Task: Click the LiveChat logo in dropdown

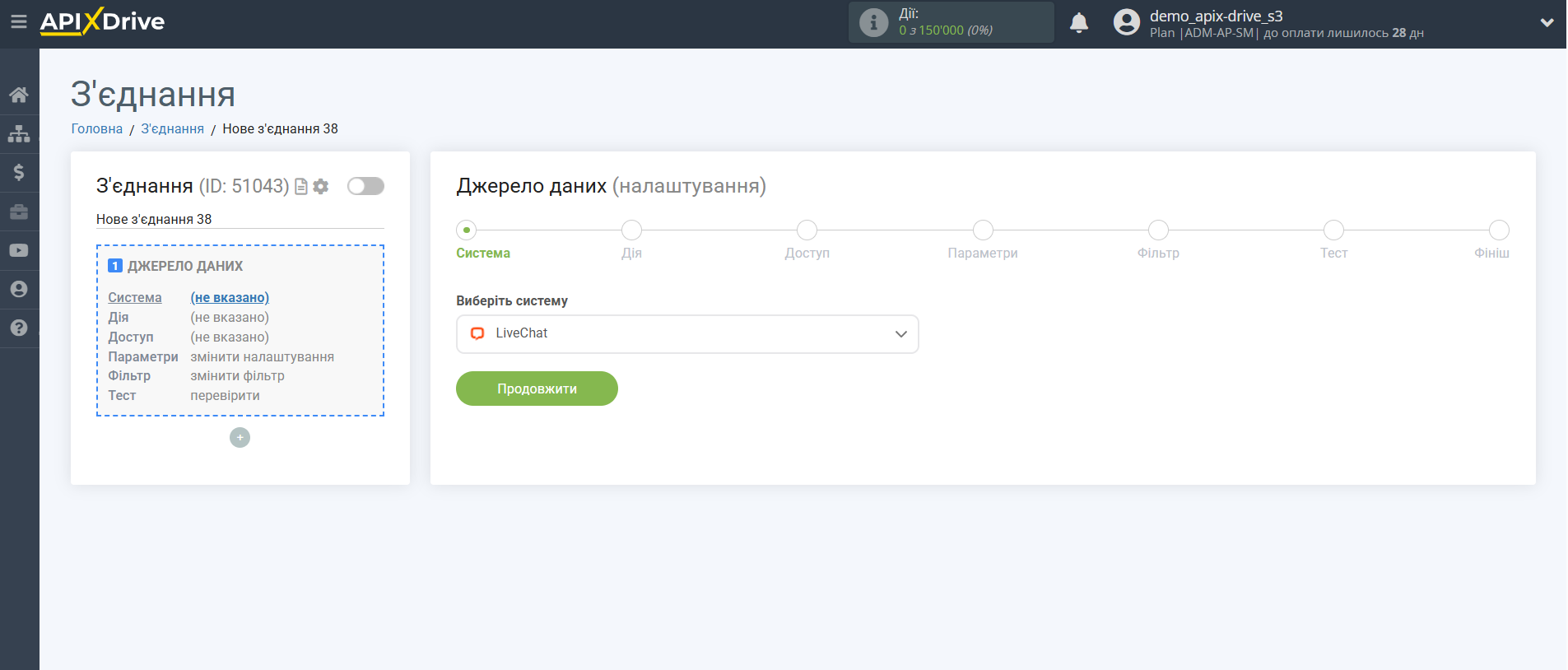Action: pos(477,333)
